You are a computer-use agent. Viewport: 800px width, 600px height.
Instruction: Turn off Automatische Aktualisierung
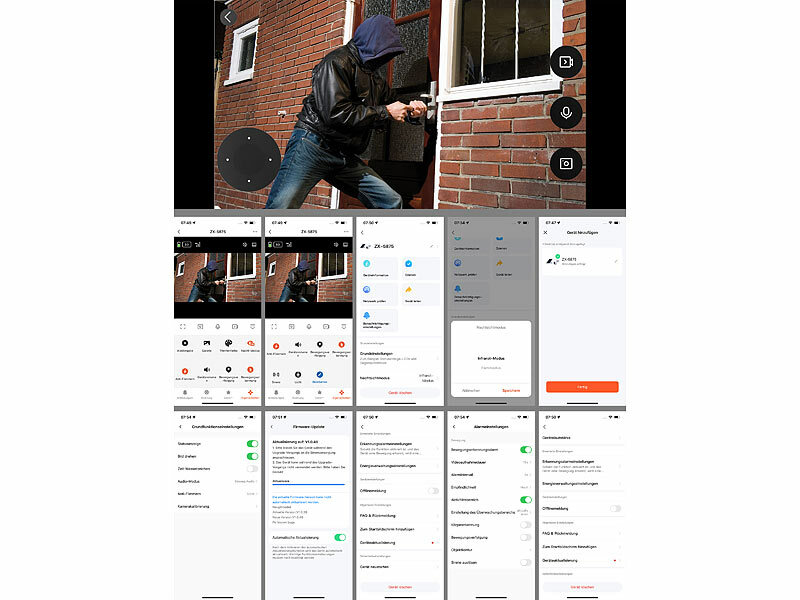(339, 537)
